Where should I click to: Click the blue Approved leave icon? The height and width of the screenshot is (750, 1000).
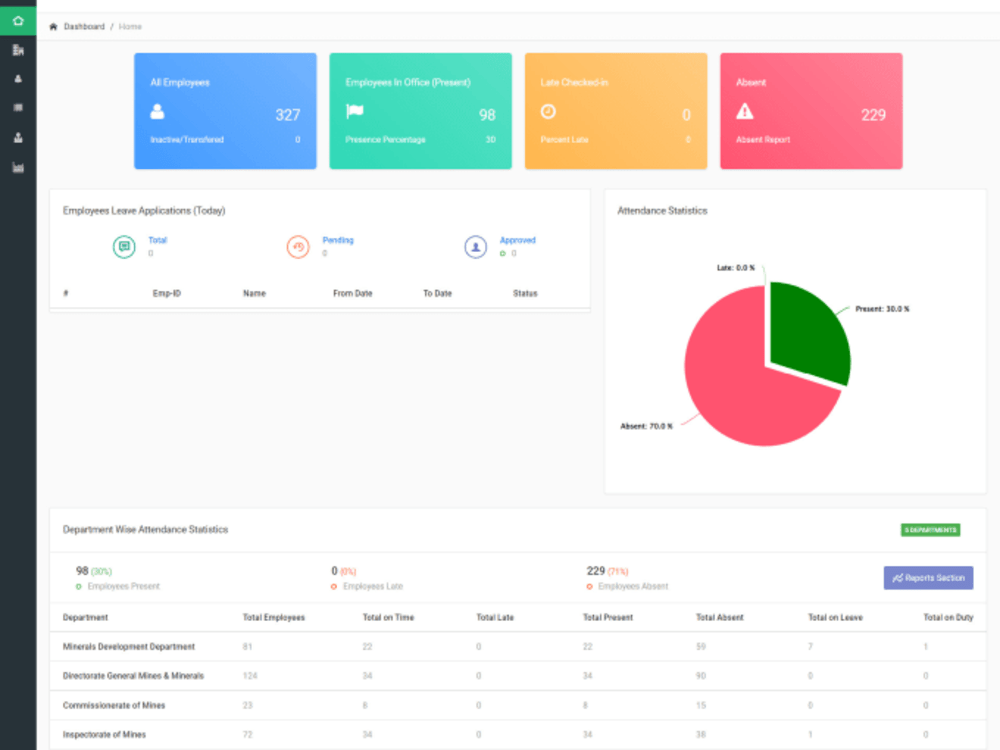click(x=476, y=246)
